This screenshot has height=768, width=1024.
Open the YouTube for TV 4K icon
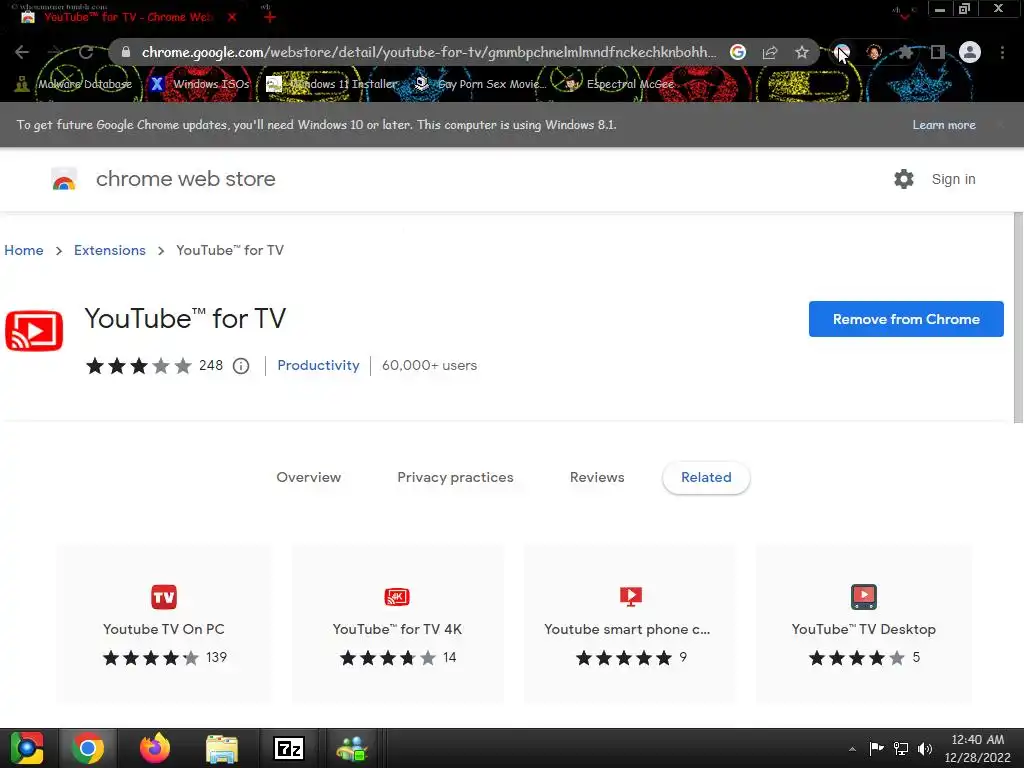point(397,596)
